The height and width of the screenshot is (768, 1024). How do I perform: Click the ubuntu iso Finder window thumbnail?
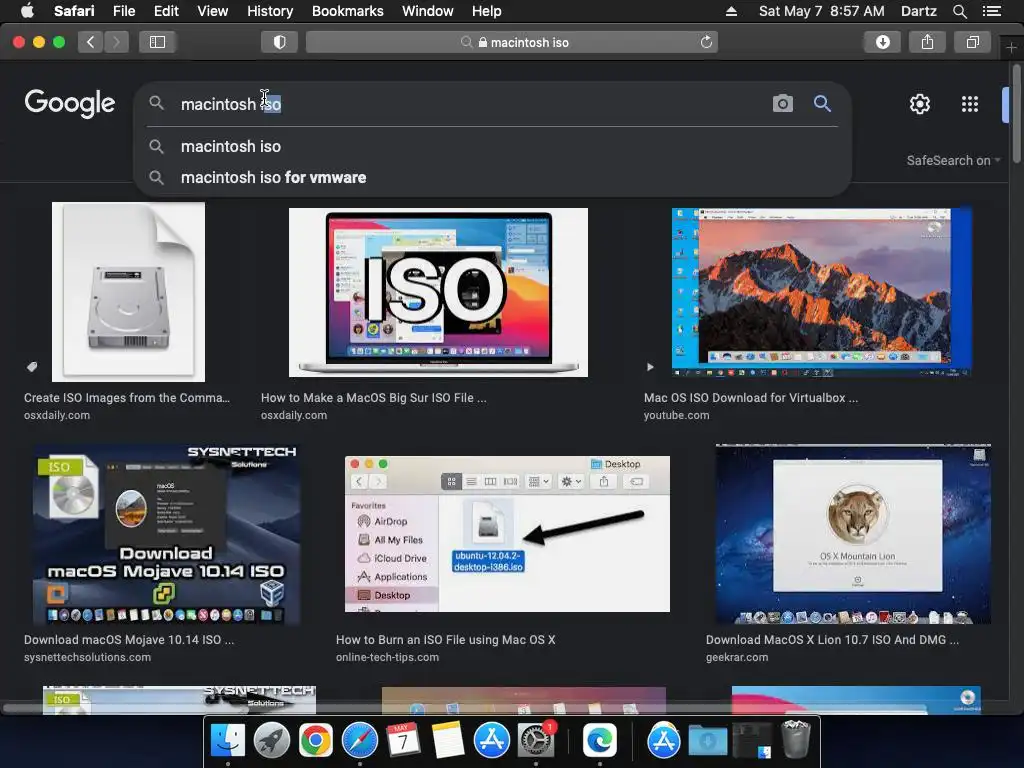(x=507, y=534)
